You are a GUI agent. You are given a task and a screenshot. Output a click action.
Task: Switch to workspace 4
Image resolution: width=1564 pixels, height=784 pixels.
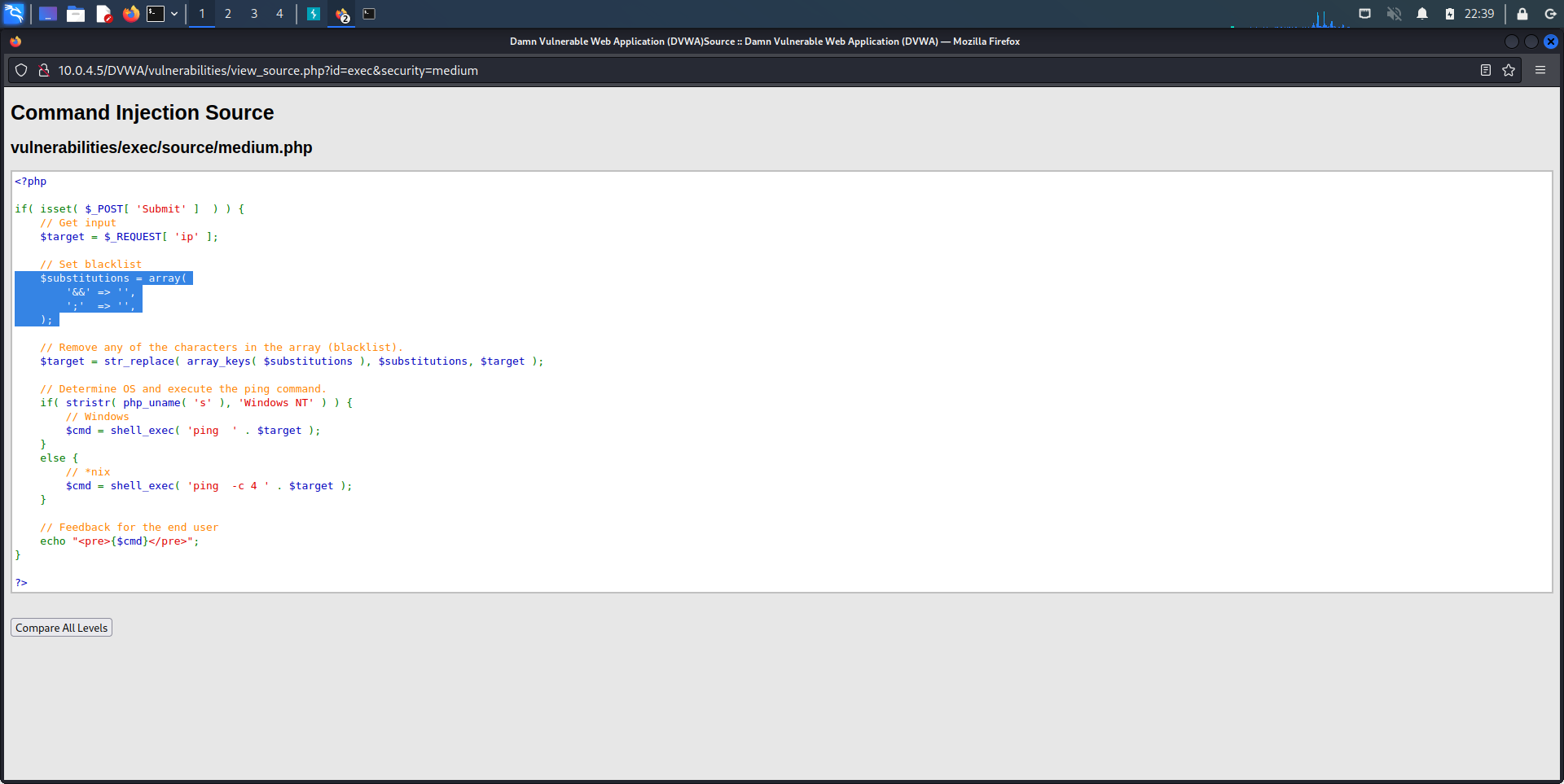279,14
